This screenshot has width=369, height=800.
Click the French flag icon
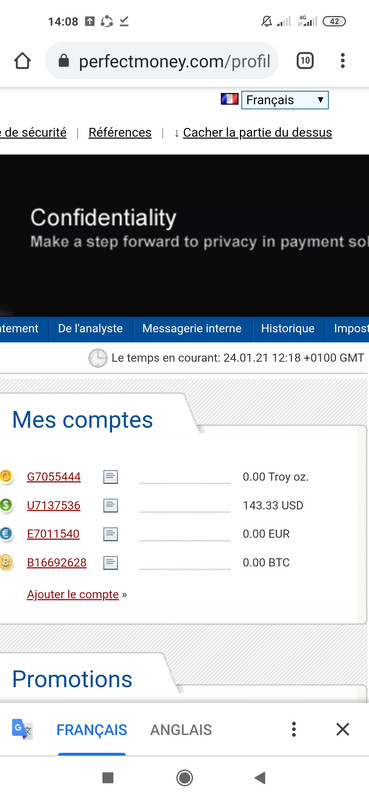point(230,99)
